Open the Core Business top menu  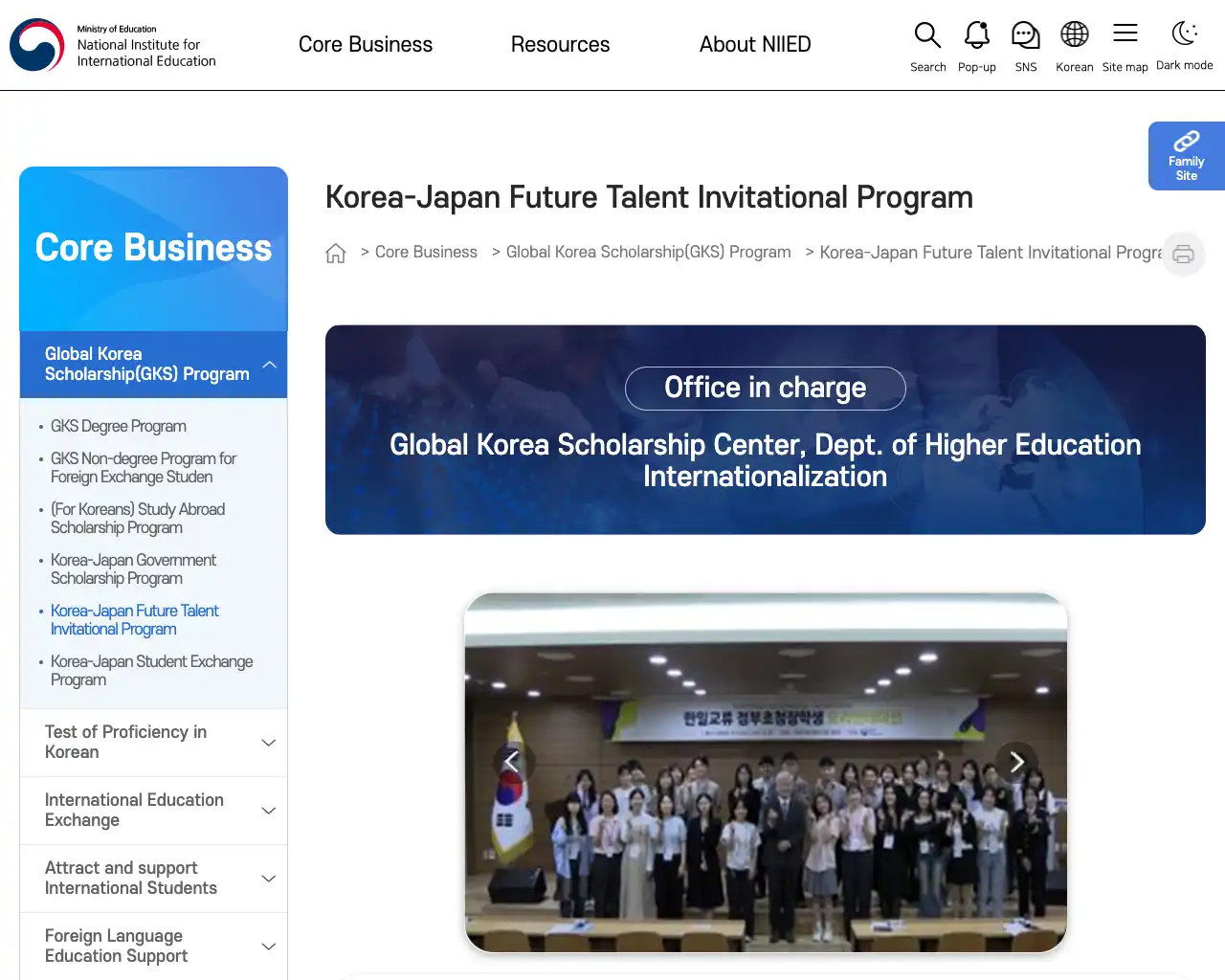[366, 45]
